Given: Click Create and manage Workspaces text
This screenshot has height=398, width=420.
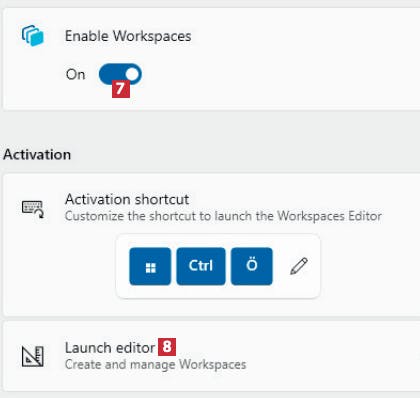Looking at the screenshot, I should pos(156,364).
